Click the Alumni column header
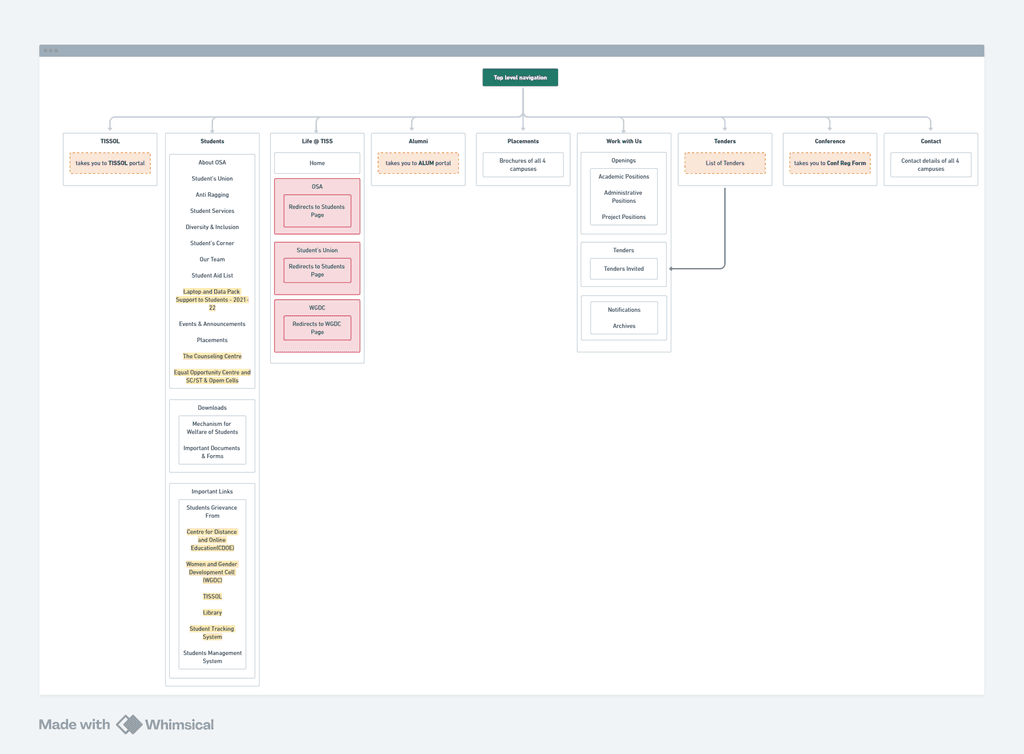 (418, 141)
